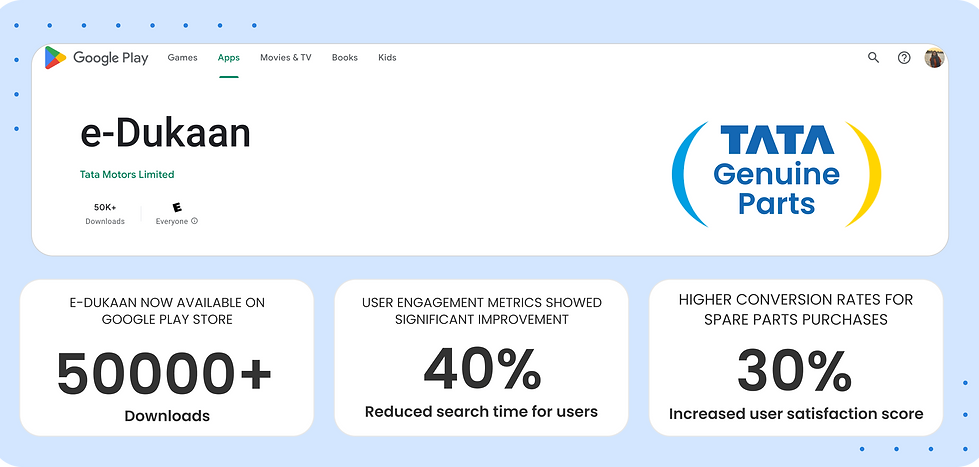
Task: Open the Books tab
Action: tap(345, 57)
